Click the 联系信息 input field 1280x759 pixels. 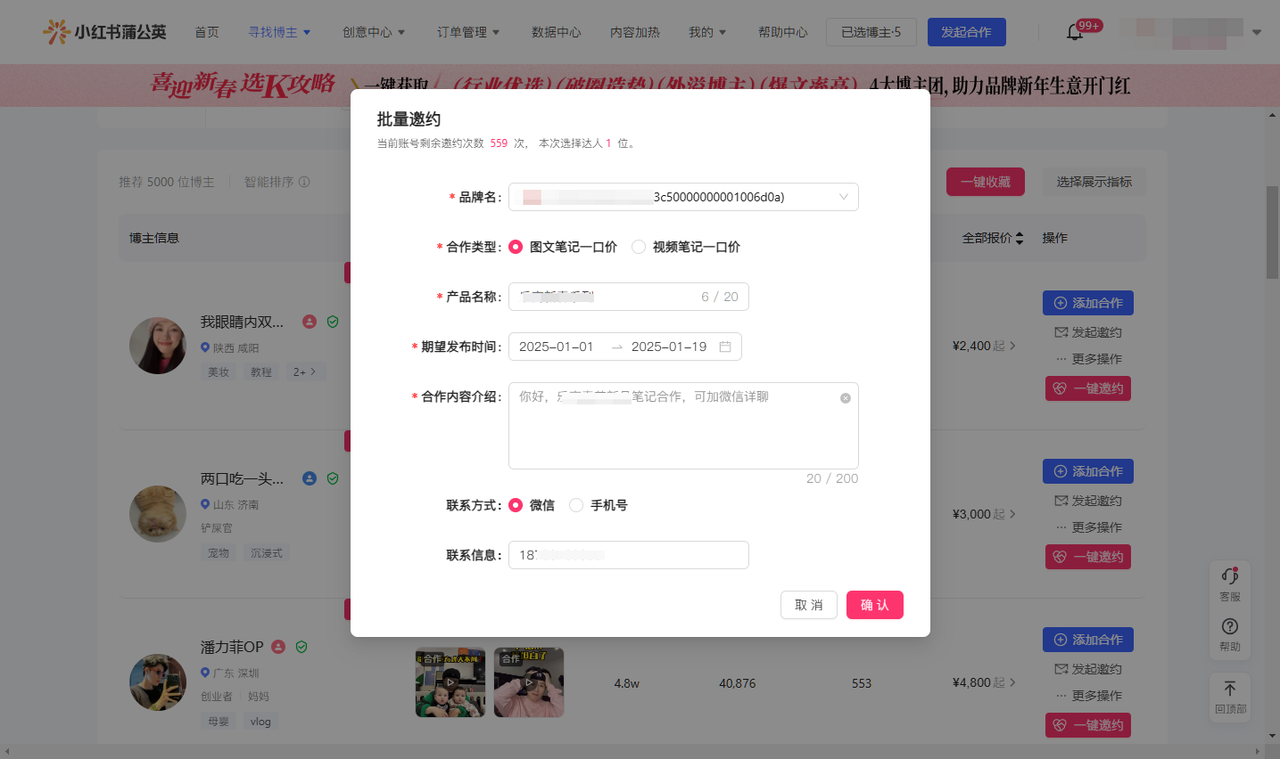(628, 555)
